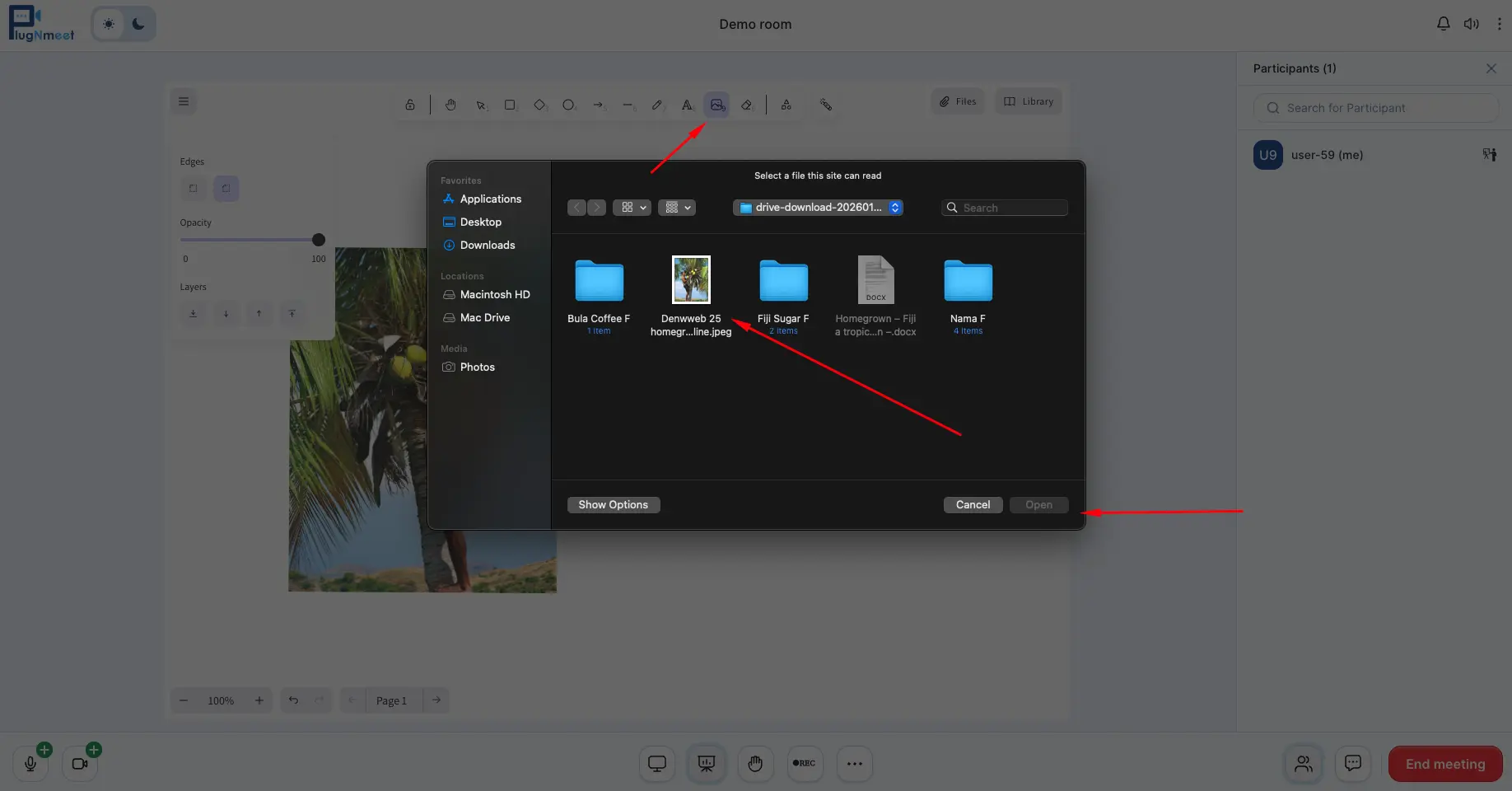Mute the microphone in the bottom bar
This screenshot has width=1512, height=791.
pos(30,764)
